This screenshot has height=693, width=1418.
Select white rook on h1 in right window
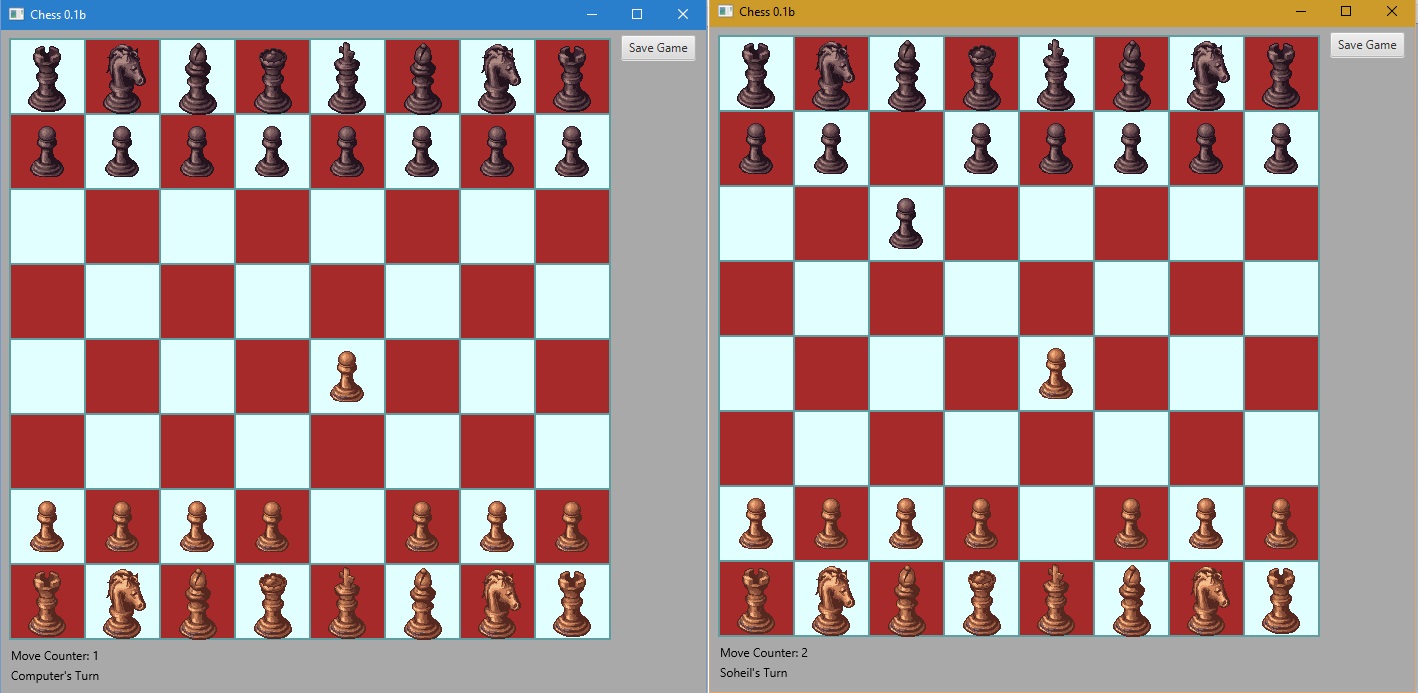1281,600
